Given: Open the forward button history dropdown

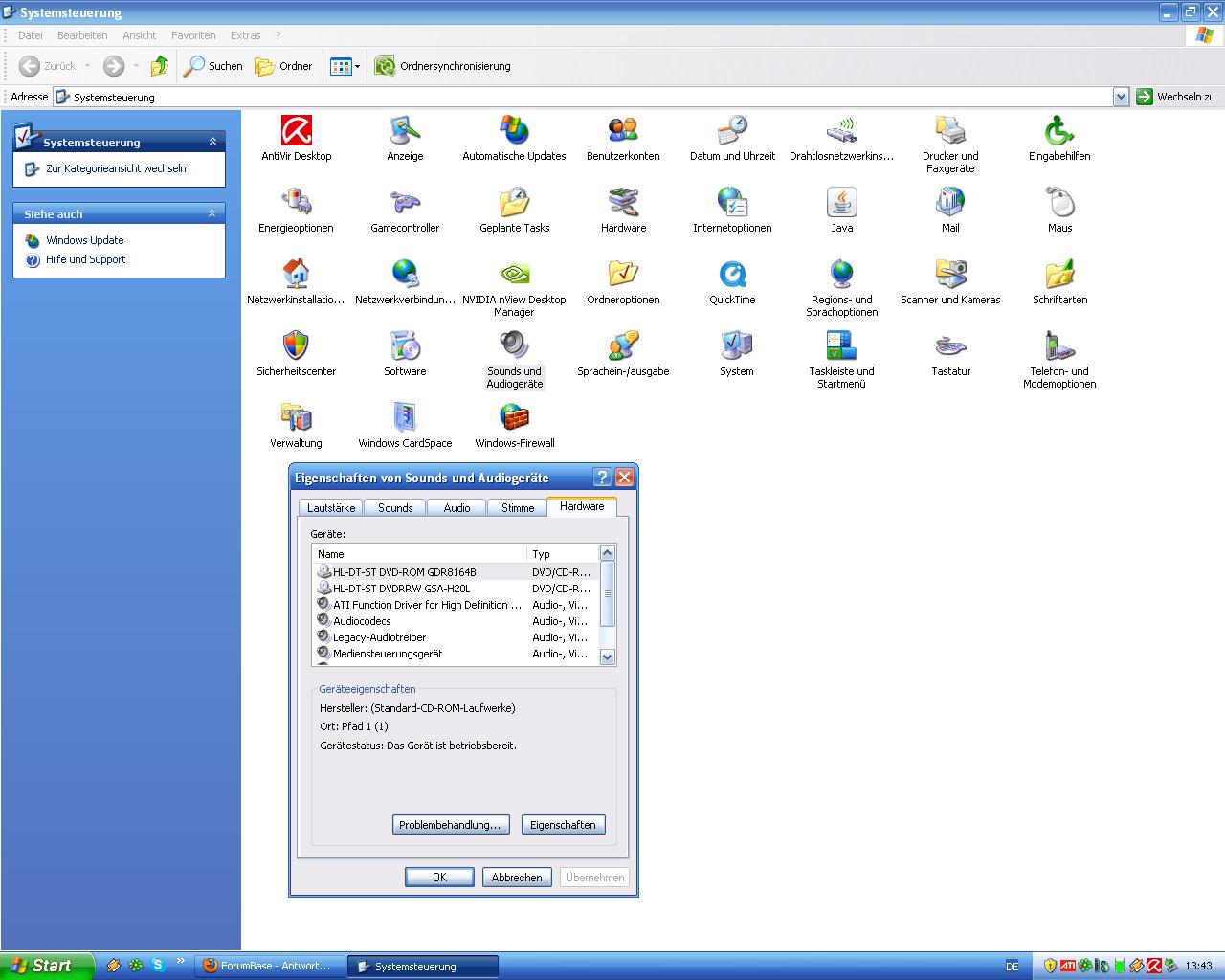Looking at the screenshot, I should tap(136, 66).
